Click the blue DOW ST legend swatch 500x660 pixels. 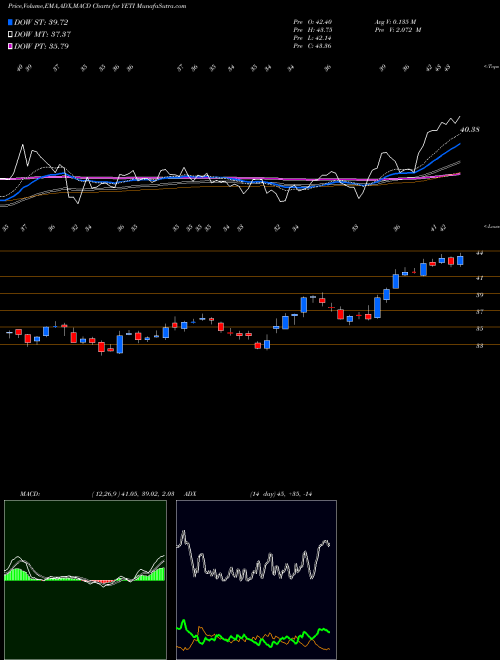point(11,22)
